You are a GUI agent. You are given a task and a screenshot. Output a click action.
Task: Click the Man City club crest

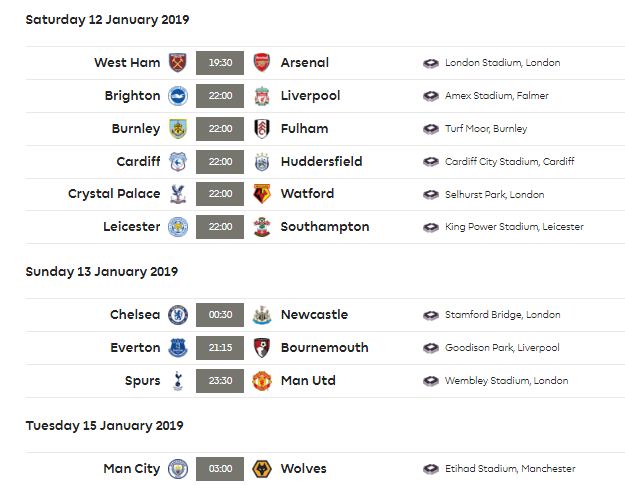point(178,469)
